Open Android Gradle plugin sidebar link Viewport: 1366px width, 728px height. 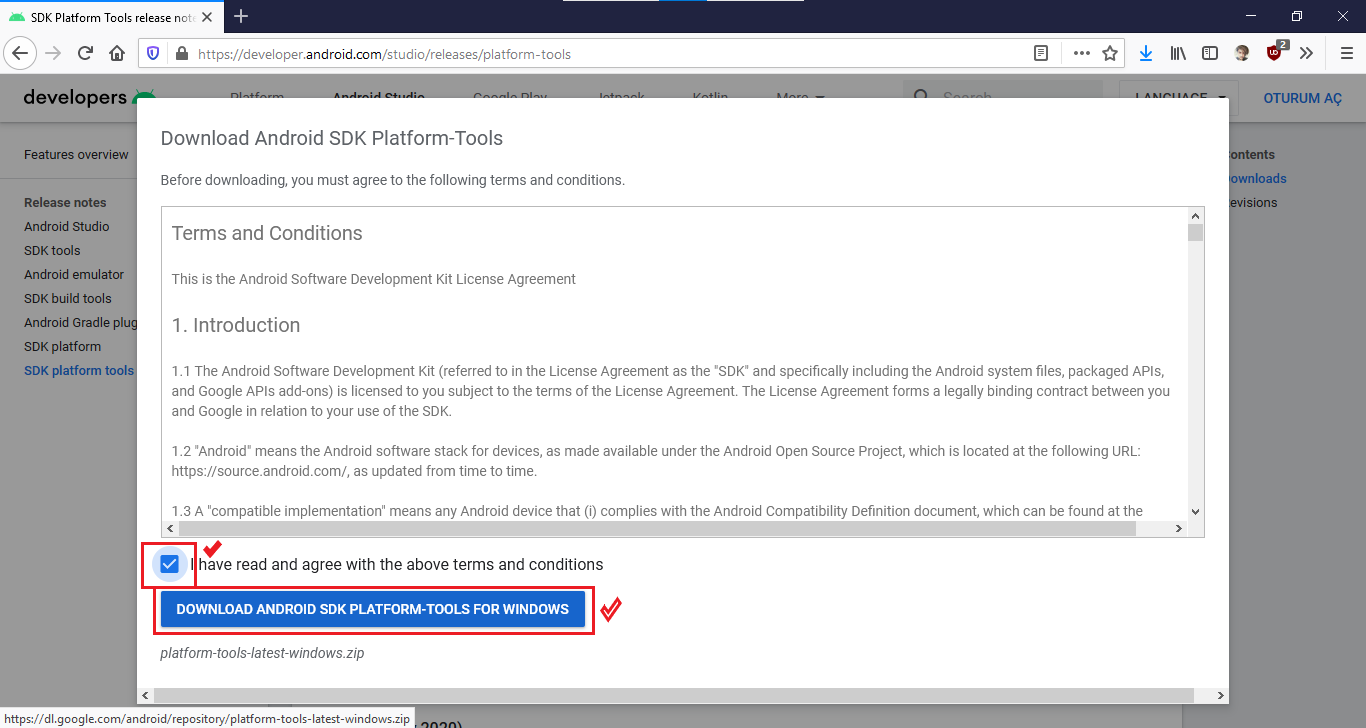point(81,323)
